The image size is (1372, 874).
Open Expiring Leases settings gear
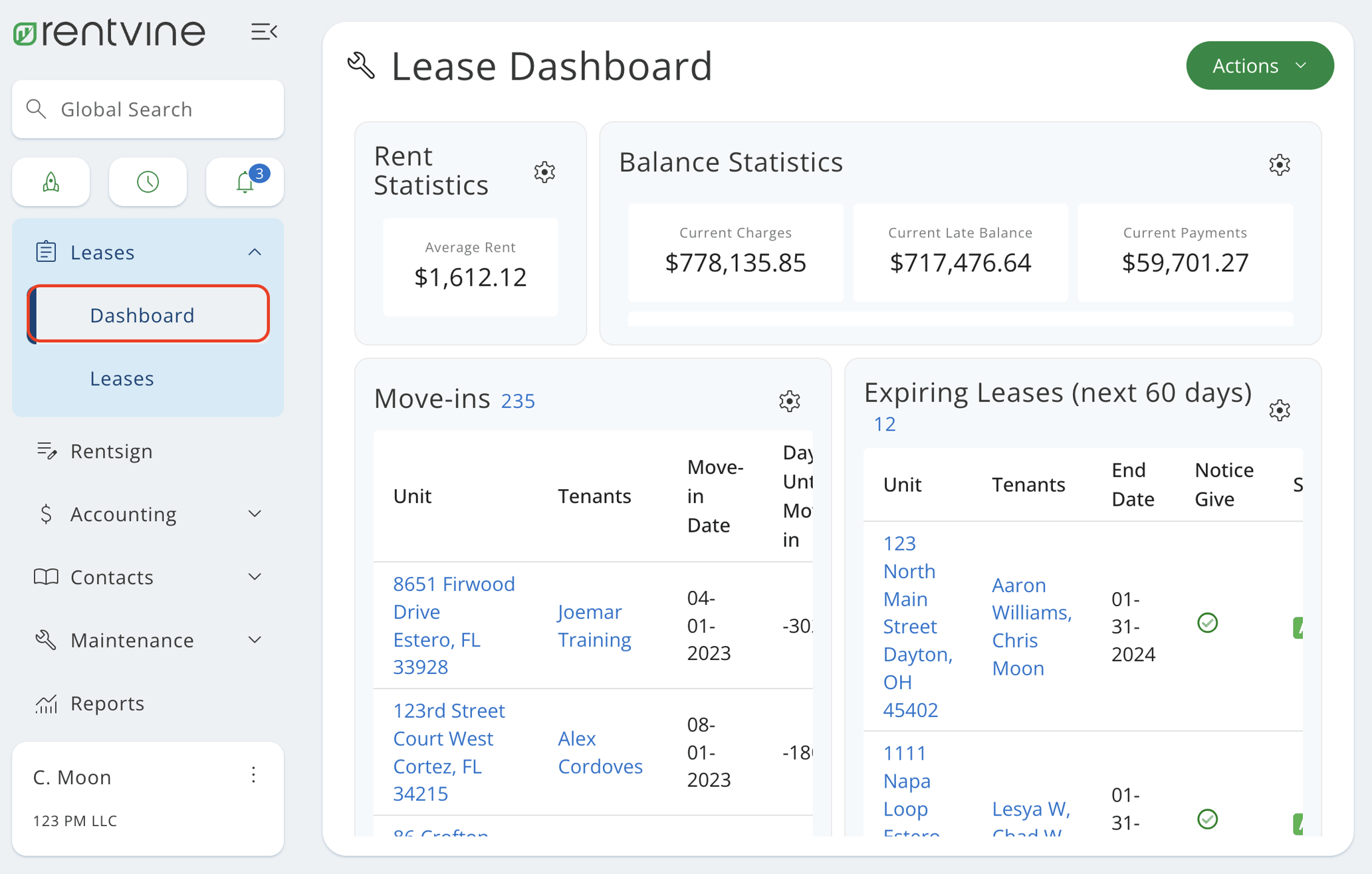pos(1279,410)
